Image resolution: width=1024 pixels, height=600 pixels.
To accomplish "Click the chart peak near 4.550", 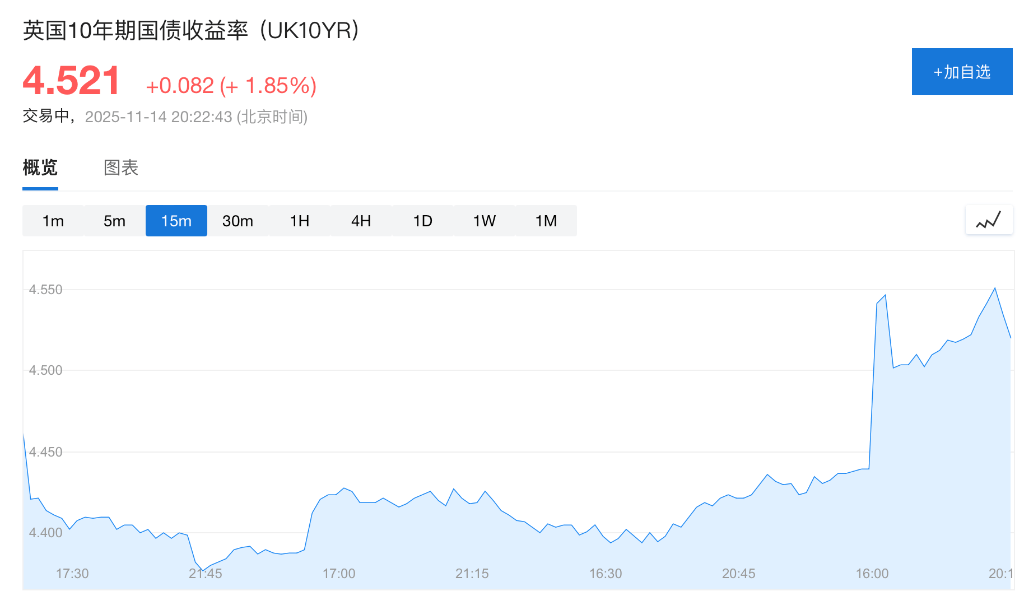I will click(994, 289).
